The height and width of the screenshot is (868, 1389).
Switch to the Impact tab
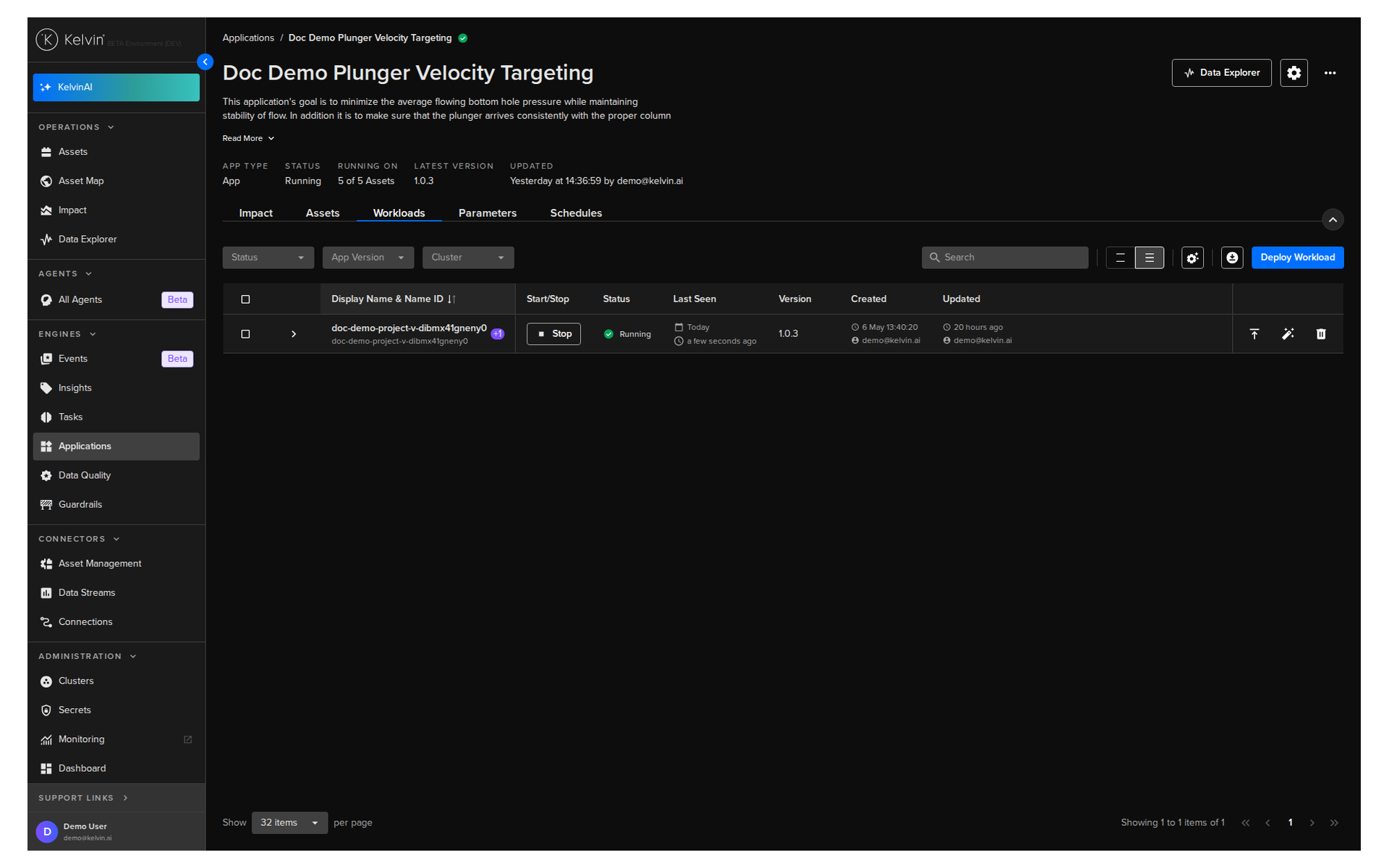pos(256,213)
